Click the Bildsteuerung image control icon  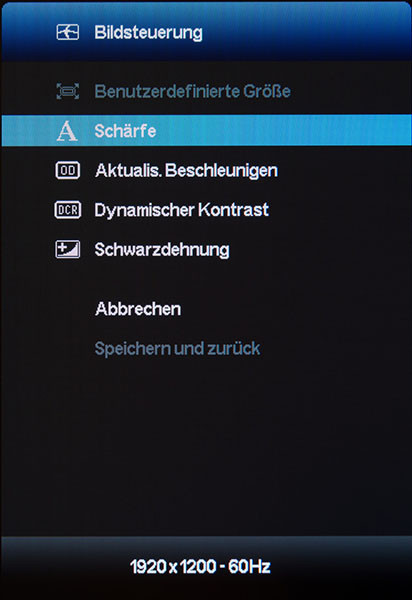coord(68,32)
